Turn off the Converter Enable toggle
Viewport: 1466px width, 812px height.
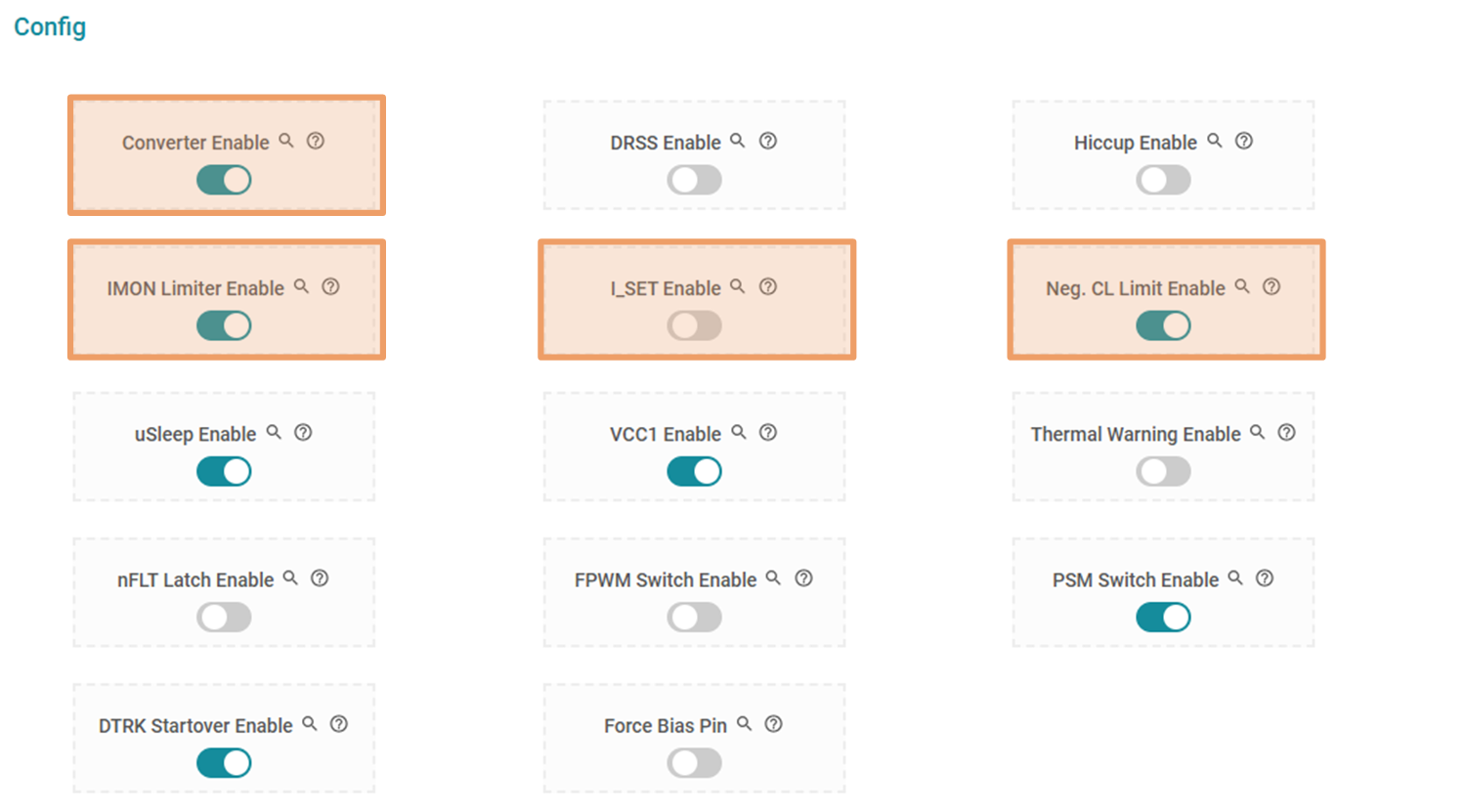coord(224,180)
